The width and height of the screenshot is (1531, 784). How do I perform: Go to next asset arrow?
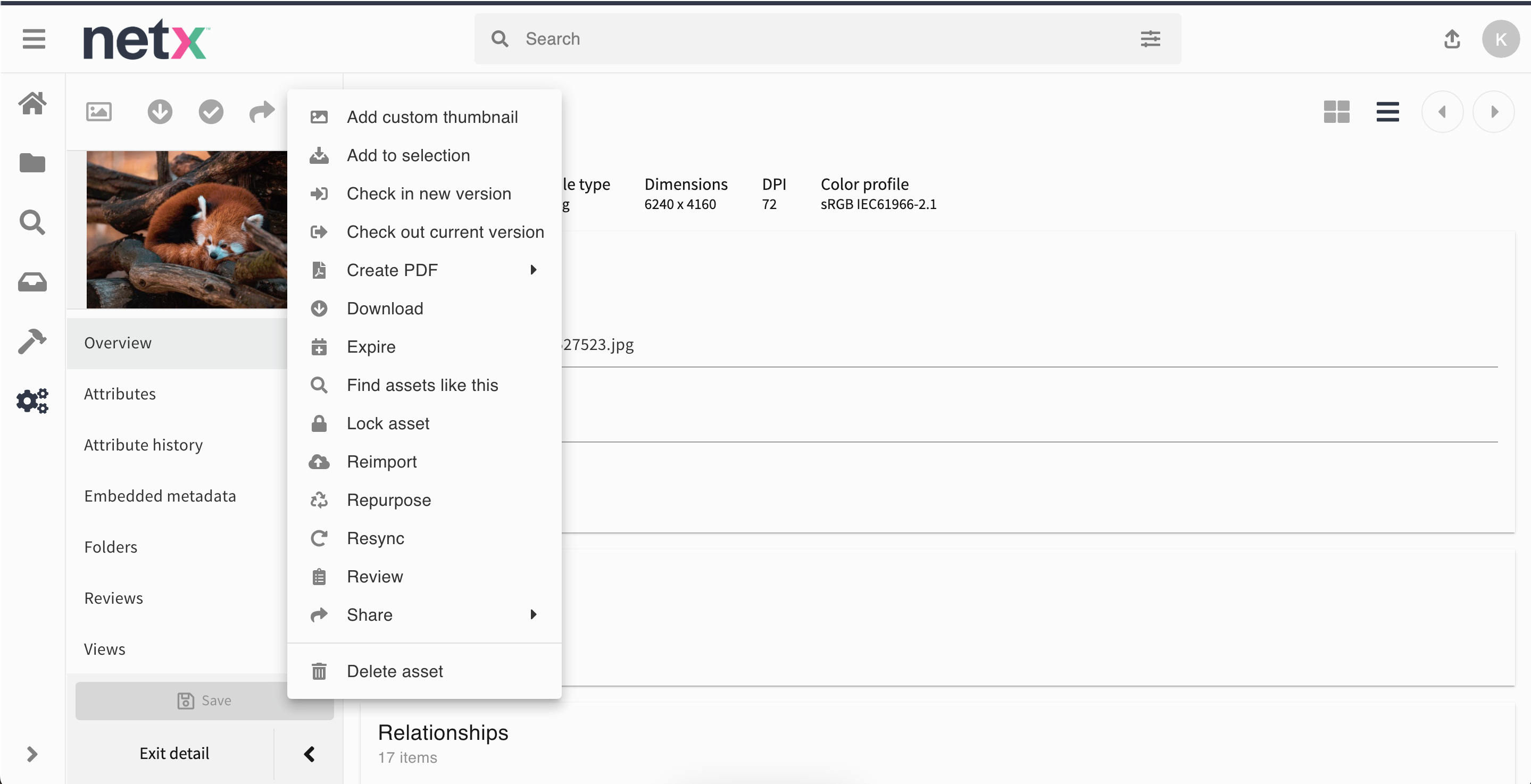coord(1494,112)
